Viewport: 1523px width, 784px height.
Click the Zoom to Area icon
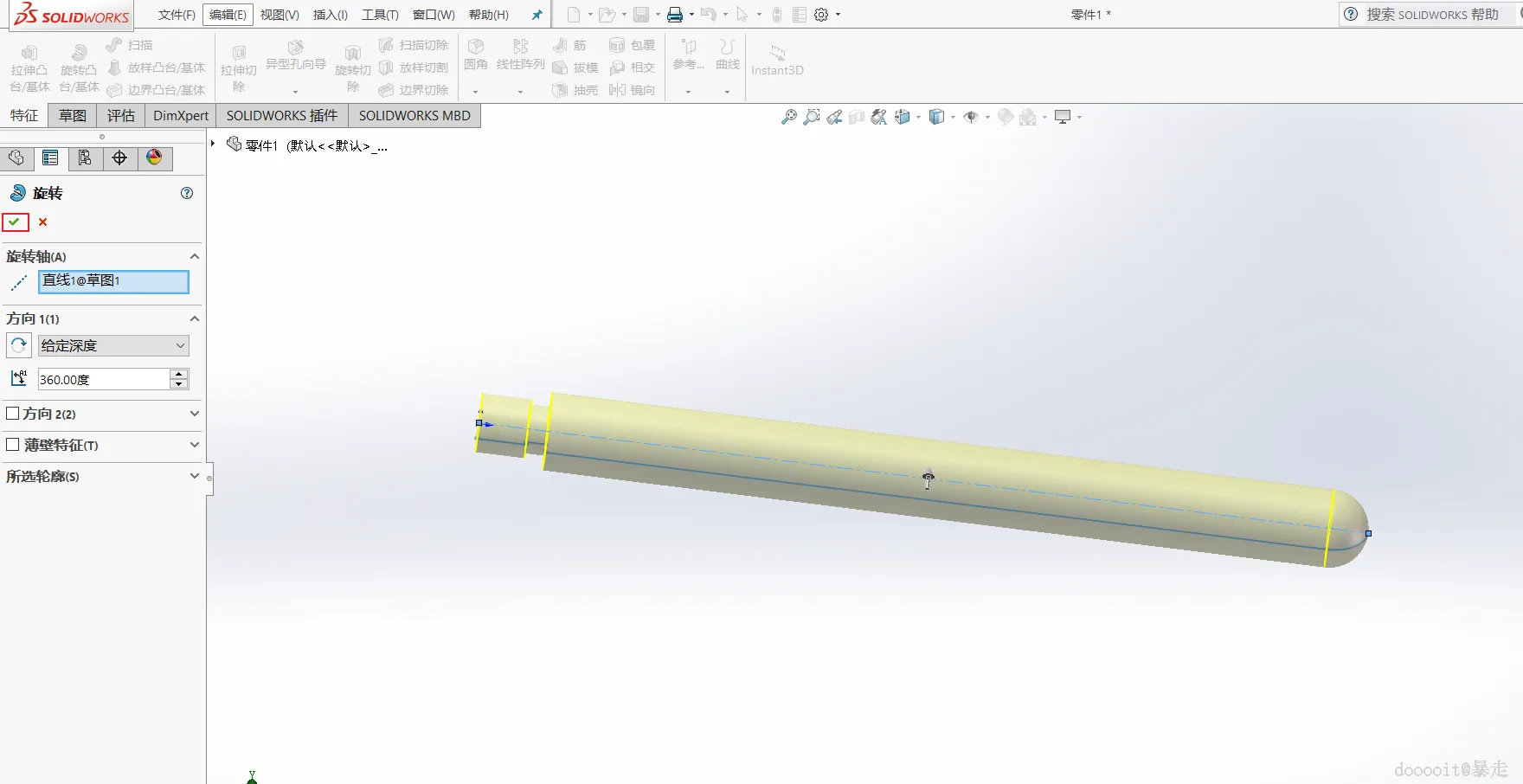coord(811,117)
